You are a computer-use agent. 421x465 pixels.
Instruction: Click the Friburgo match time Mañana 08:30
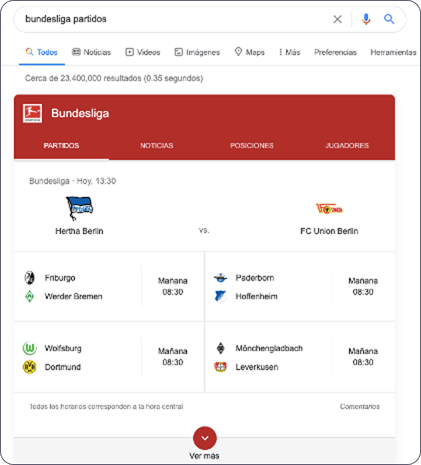point(173,286)
